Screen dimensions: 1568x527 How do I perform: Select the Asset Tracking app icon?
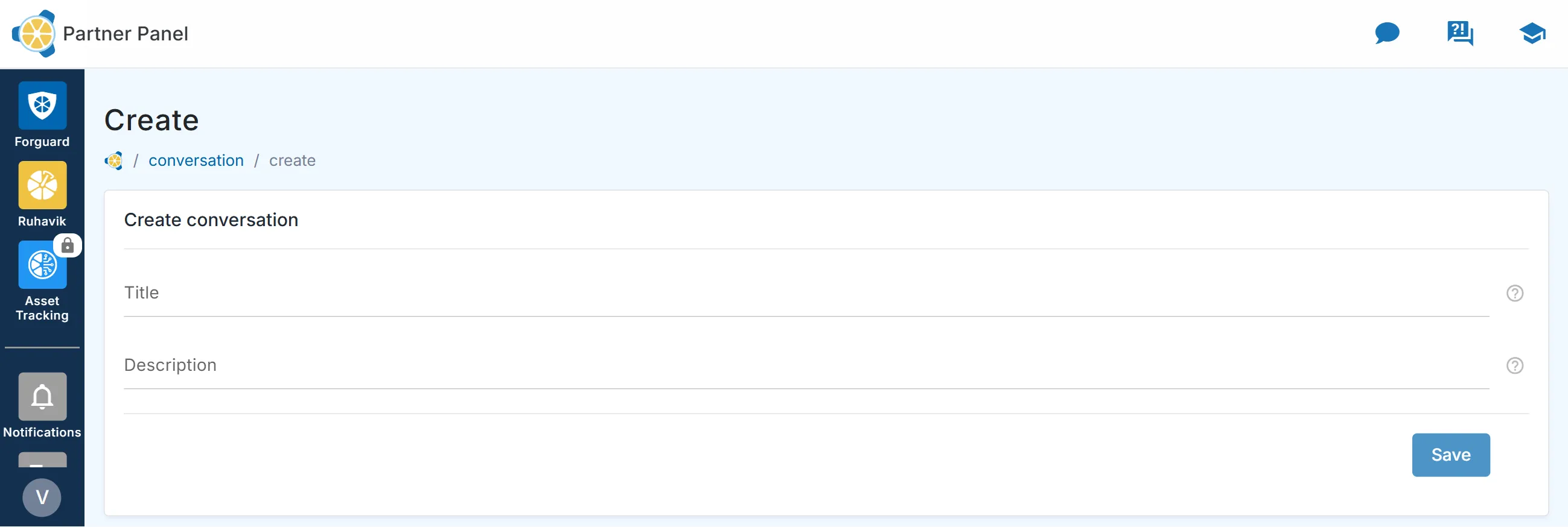coord(42,265)
